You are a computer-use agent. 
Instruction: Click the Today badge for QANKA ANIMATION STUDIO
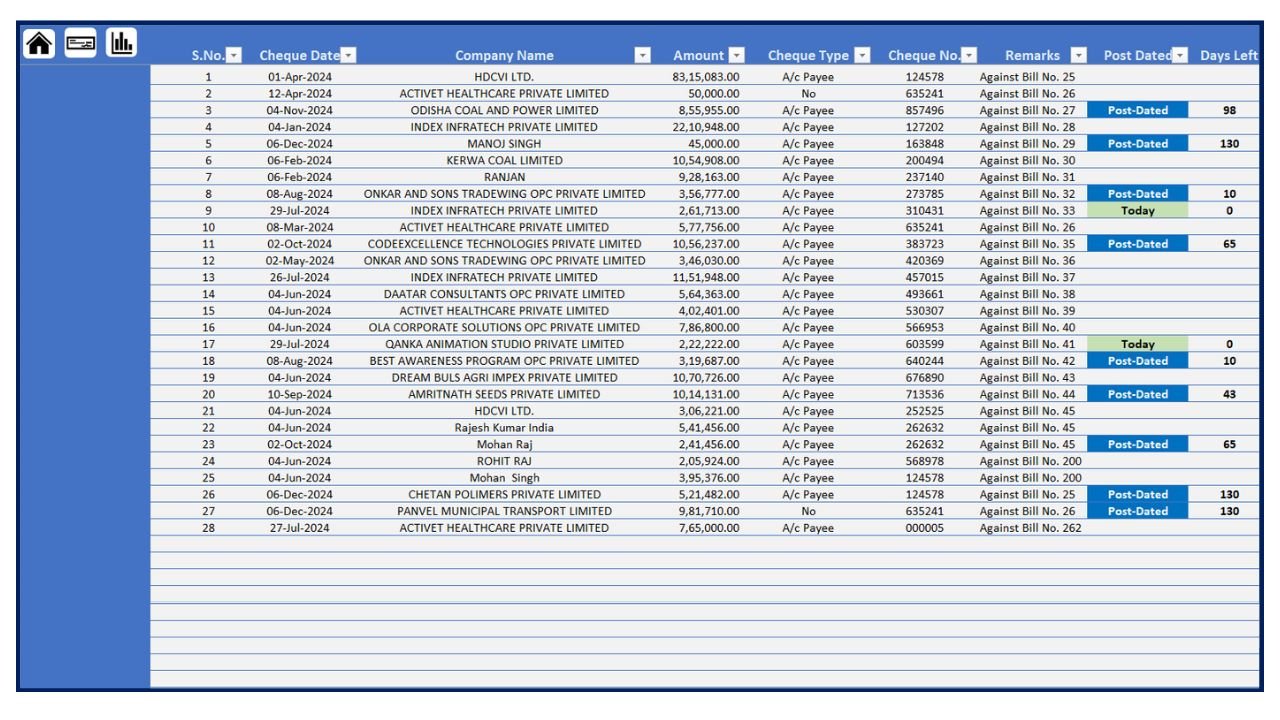click(x=1138, y=343)
